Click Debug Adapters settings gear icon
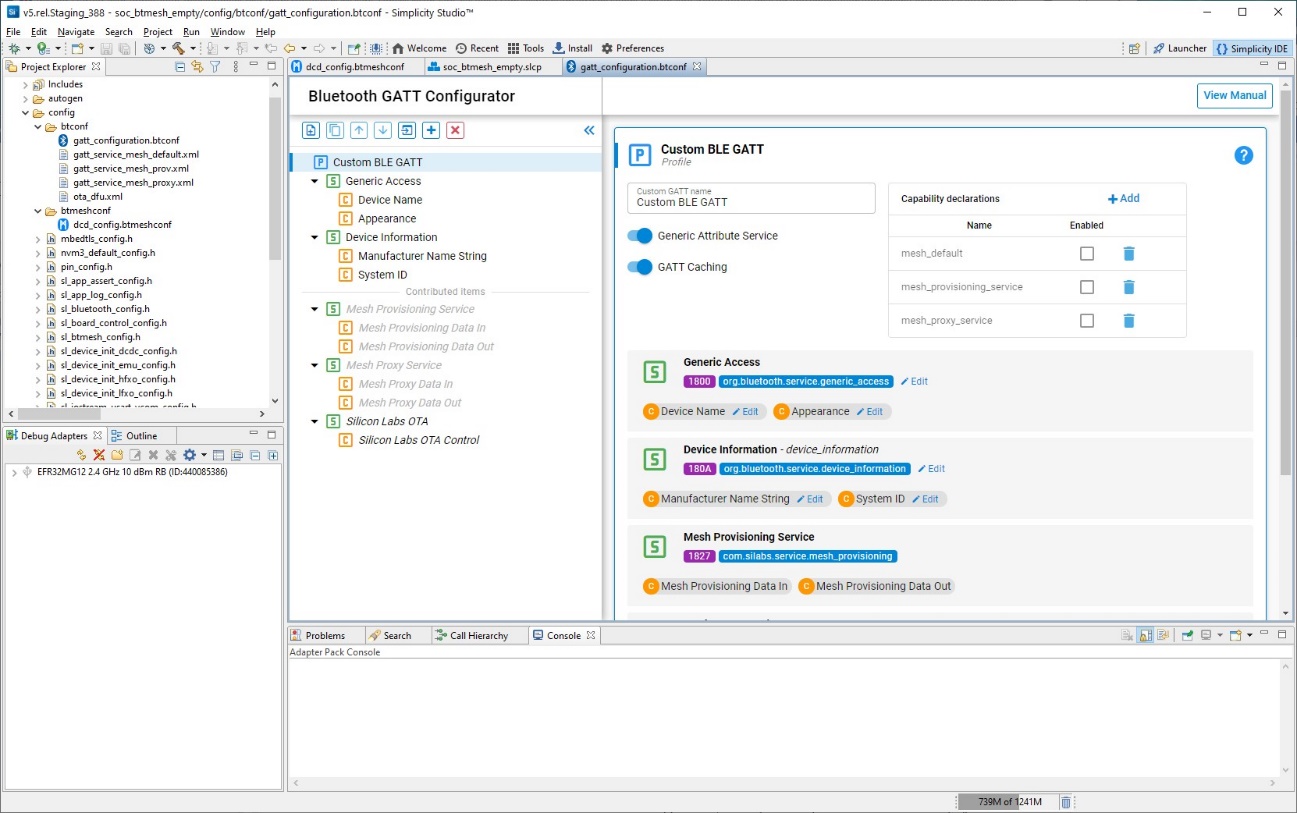 pyautogui.click(x=188, y=455)
